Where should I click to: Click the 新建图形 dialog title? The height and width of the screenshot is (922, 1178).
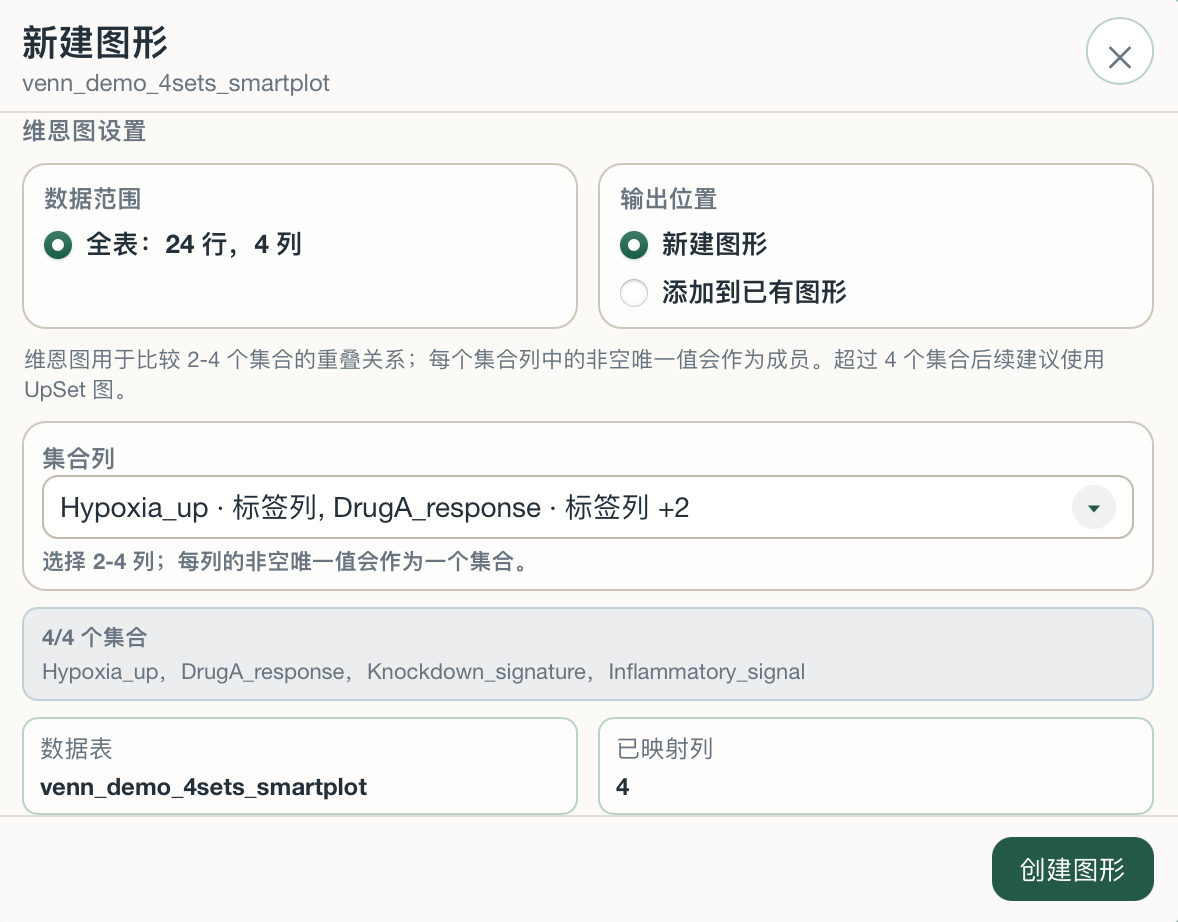pyautogui.click(x=95, y=42)
